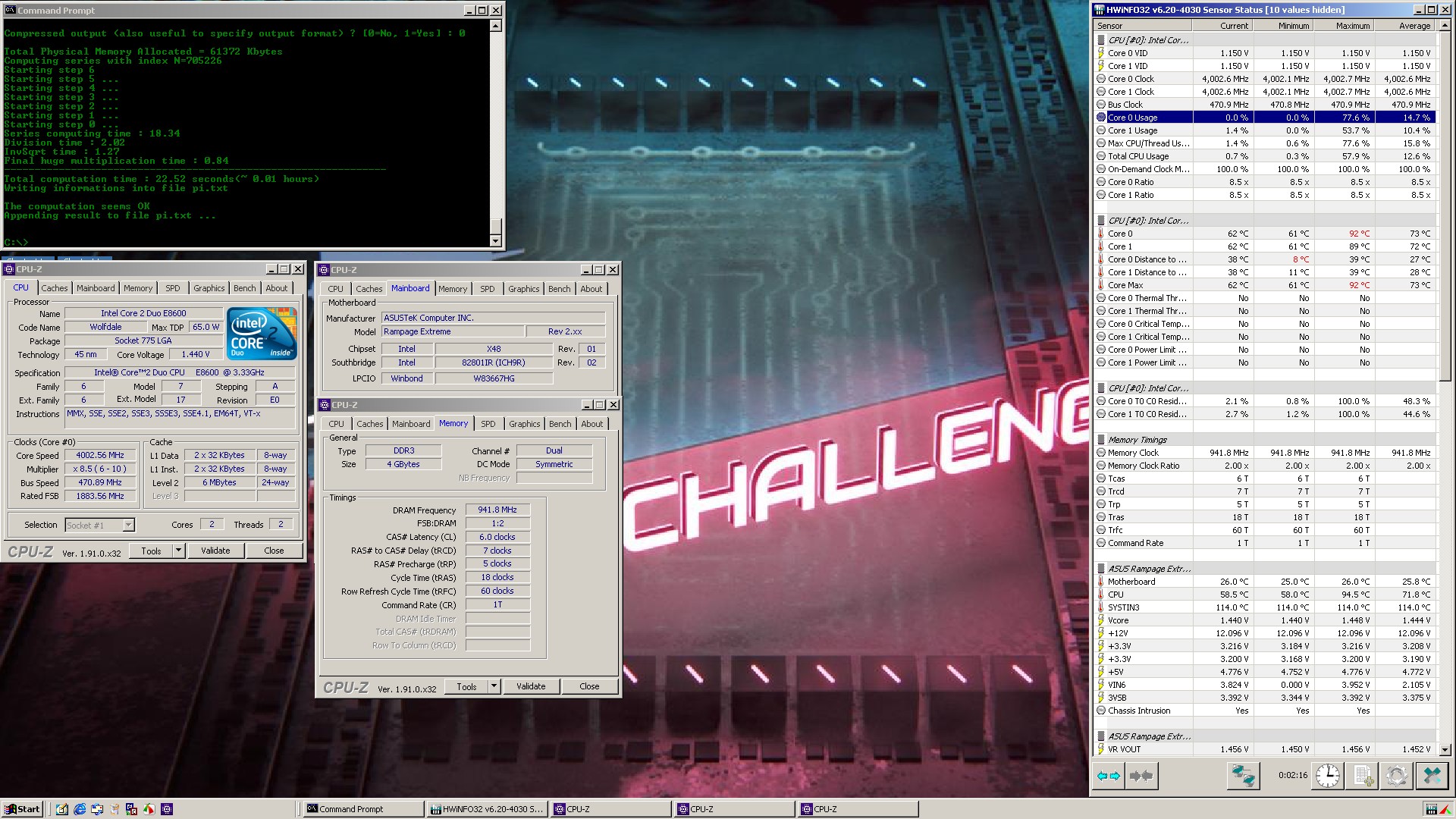Select Memory Clock sensor row
The width and height of the screenshot is (1456, 819).
1265,453
